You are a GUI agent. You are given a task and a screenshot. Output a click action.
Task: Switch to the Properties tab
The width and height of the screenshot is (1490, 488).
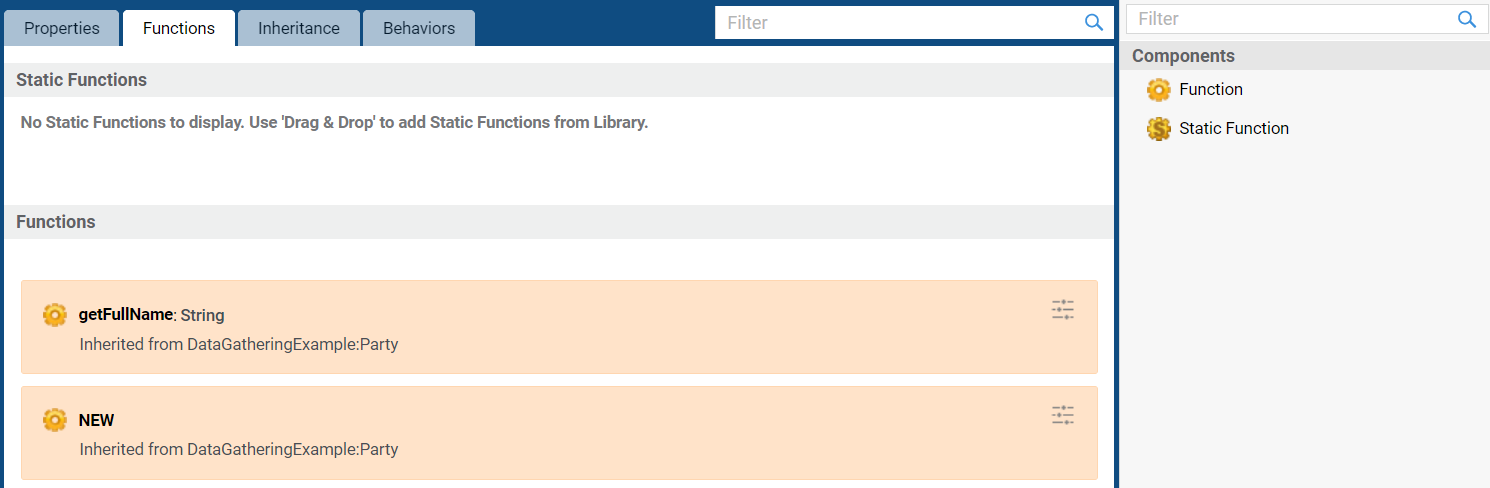pyautogui.click(x=62, y=28)
